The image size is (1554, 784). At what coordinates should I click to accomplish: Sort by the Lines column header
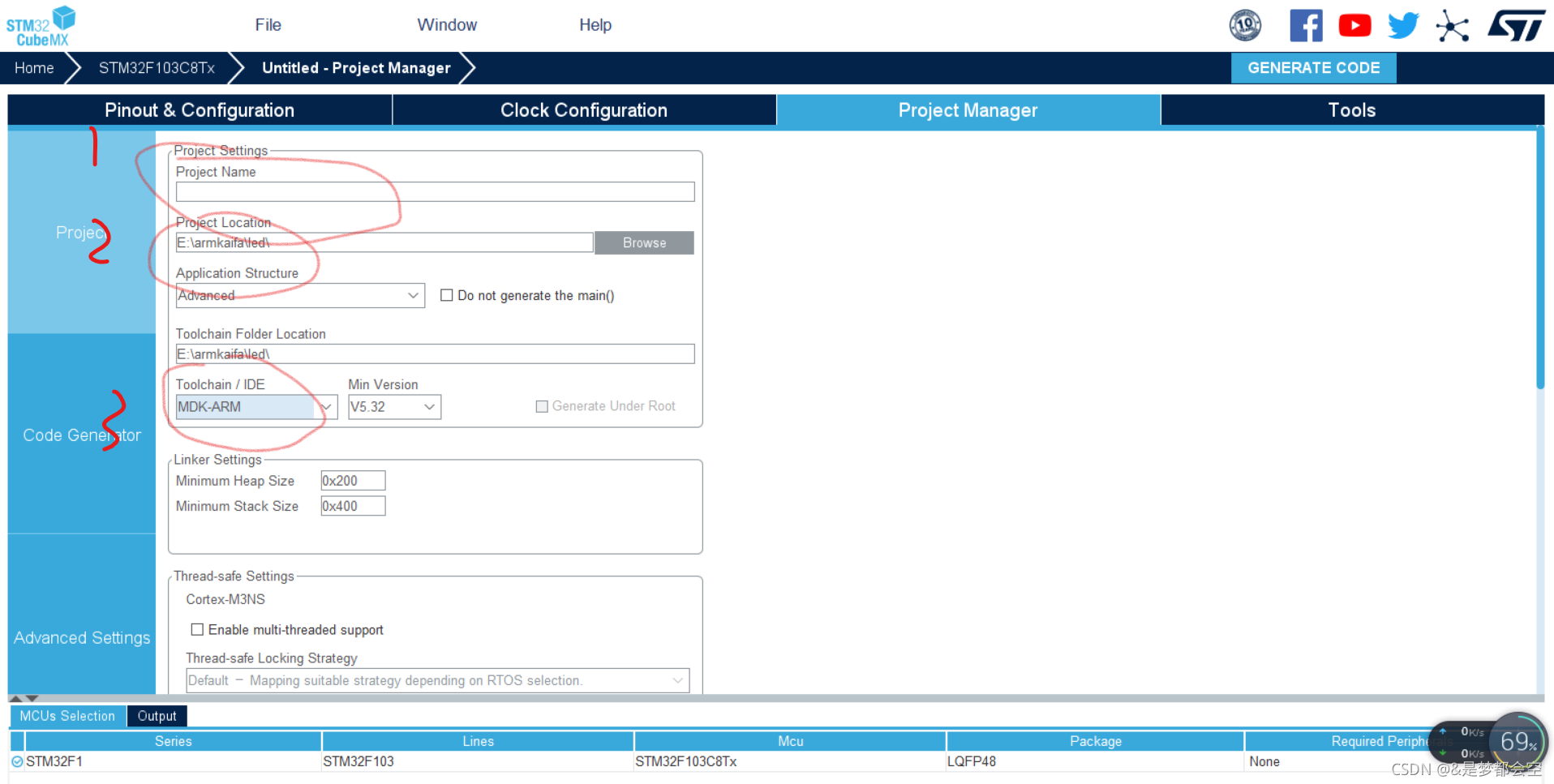[478, 741]
